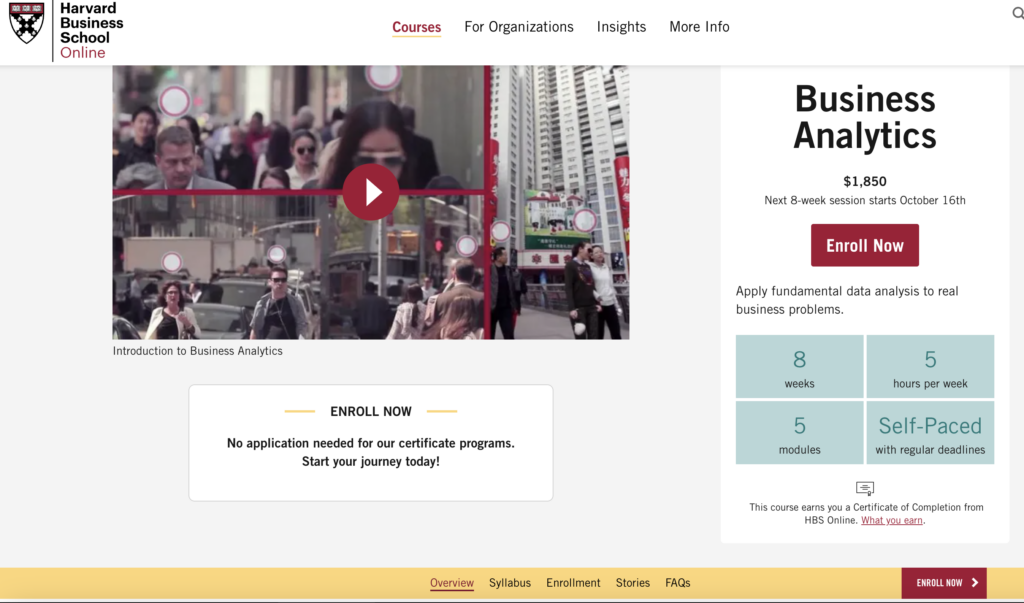Stay on the Overview tab
Screen dimensions: 1024x603
tap(451, 582)
